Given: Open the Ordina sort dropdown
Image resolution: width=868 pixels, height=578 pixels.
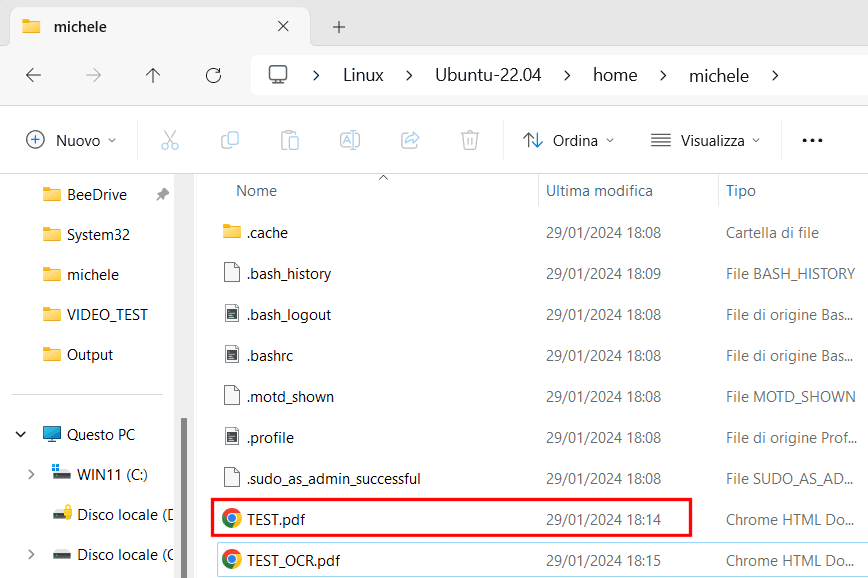Looking at the screenshot, I should [x=568, y=140].
